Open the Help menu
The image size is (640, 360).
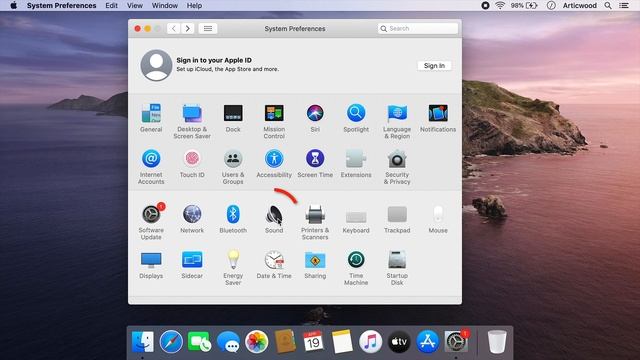tap(194, 5)
